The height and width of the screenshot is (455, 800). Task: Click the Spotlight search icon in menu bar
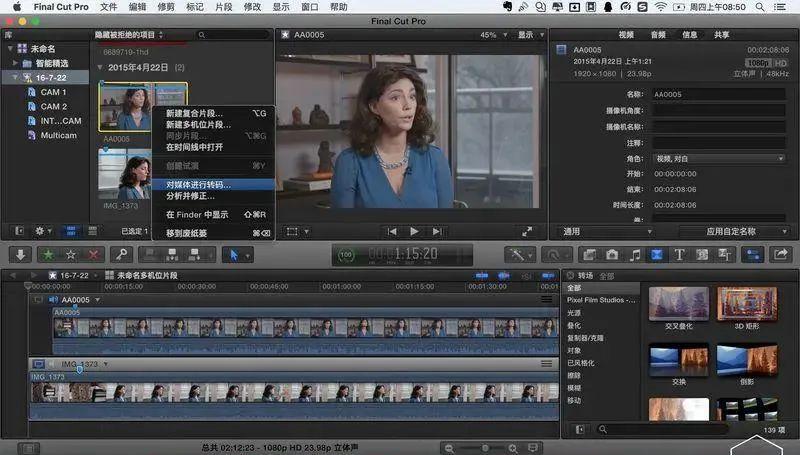[760, 7]
